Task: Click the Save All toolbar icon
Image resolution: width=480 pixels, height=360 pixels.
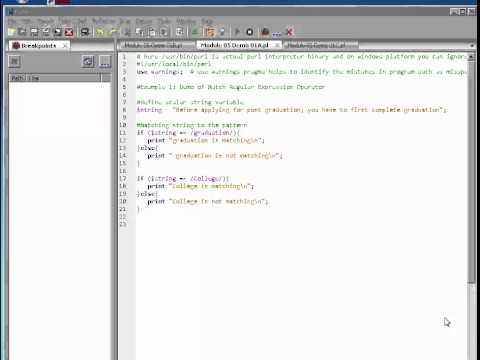Action: coord(57,32)
